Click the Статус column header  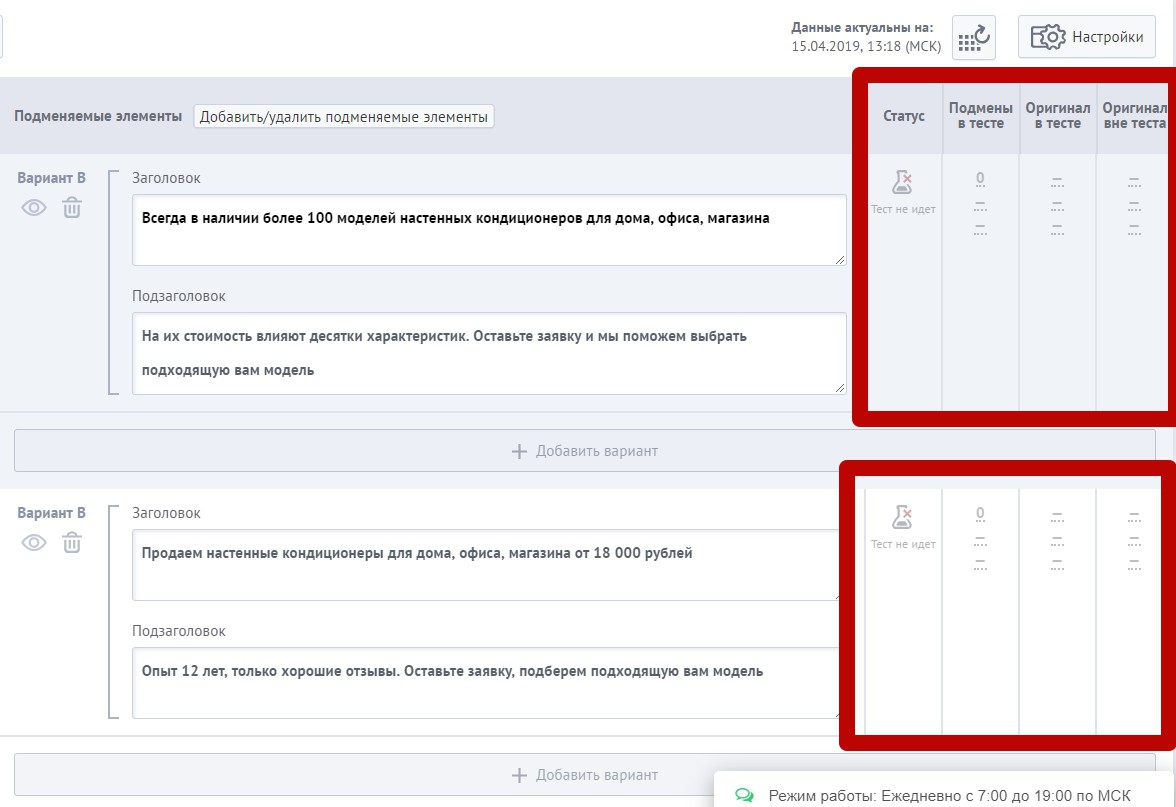[904, 116]
